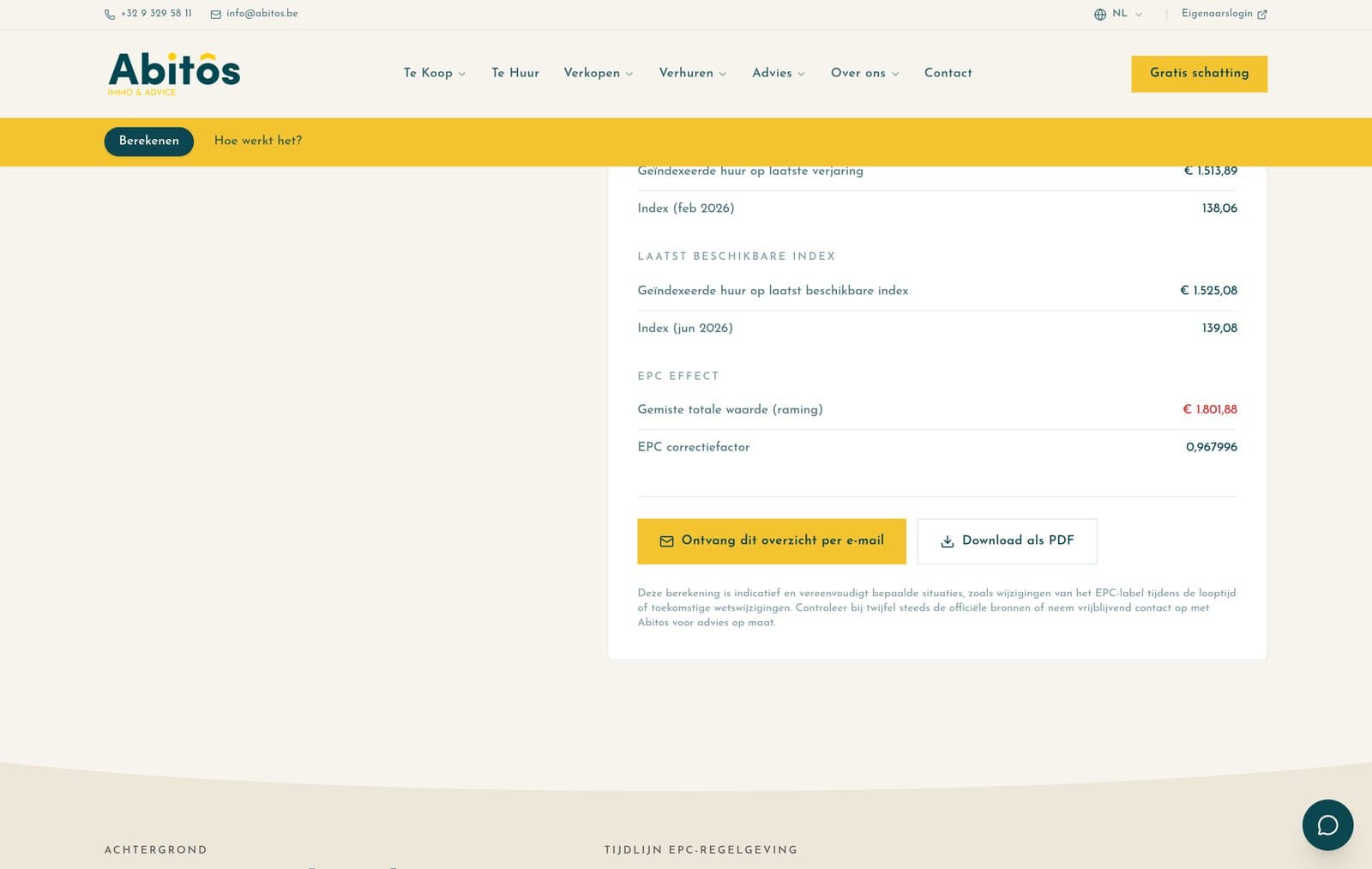
Task: Expand the Verhuren menu
Action: (x=693, y=73)
